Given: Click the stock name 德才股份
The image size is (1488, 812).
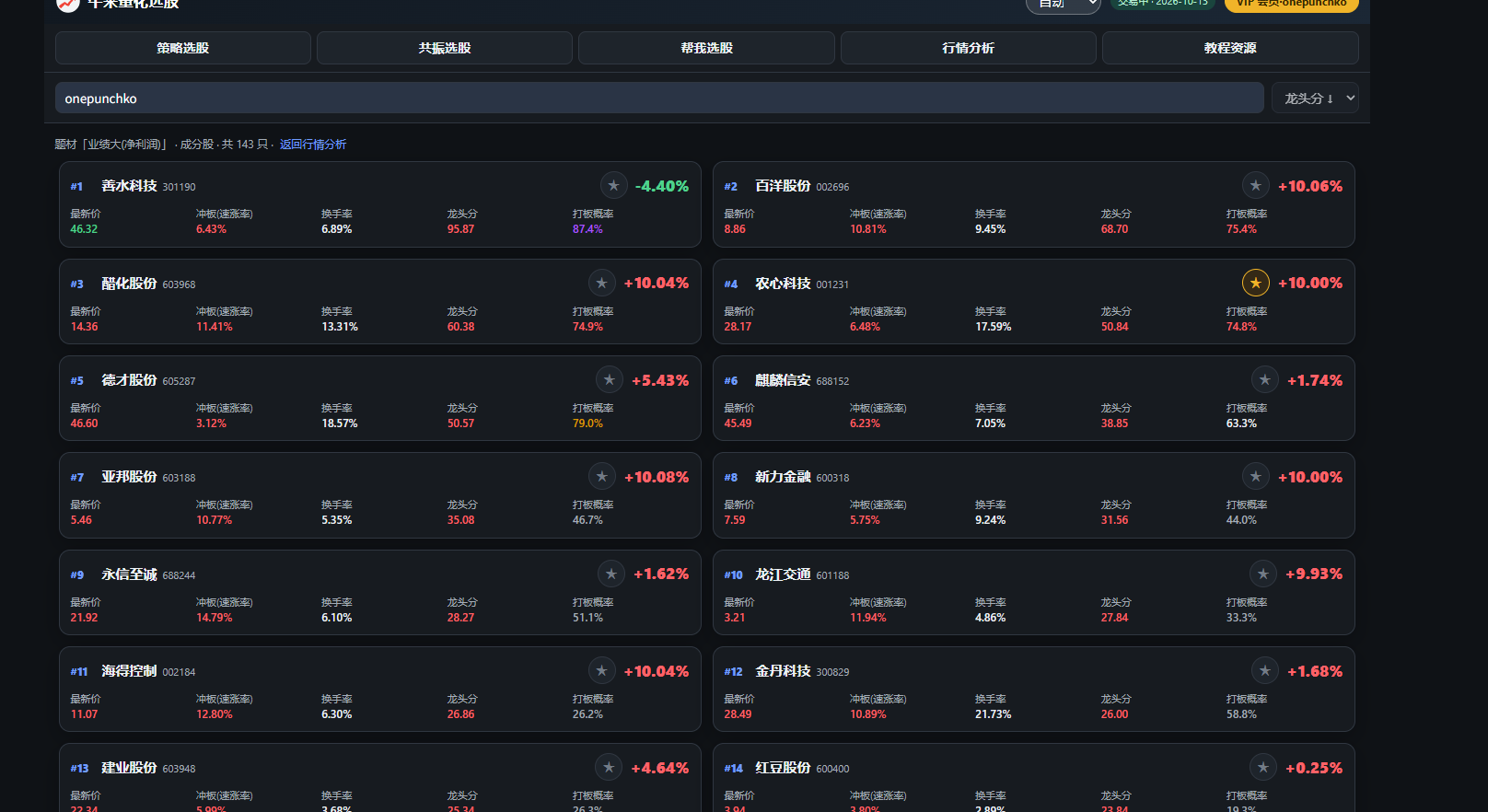Looking at the screenshot, I should tap(129, 380).
